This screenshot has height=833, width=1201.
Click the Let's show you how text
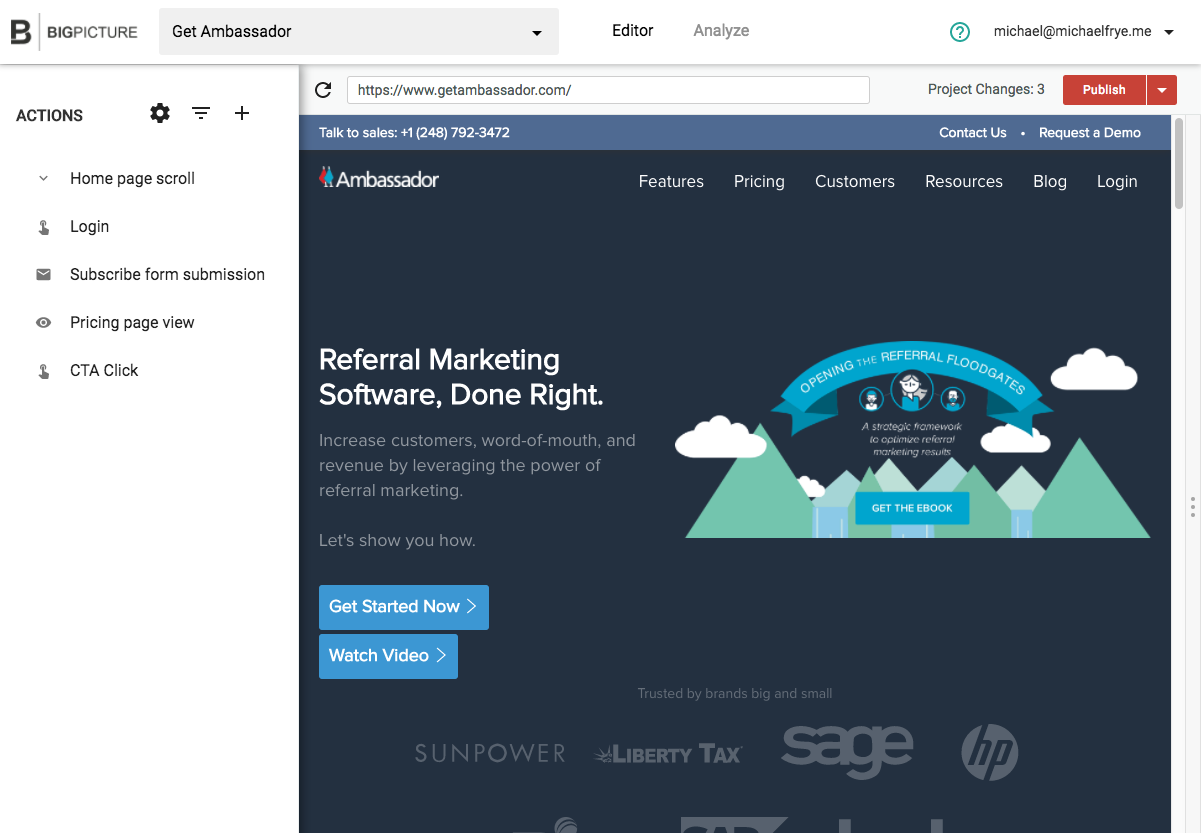(397, 541)
